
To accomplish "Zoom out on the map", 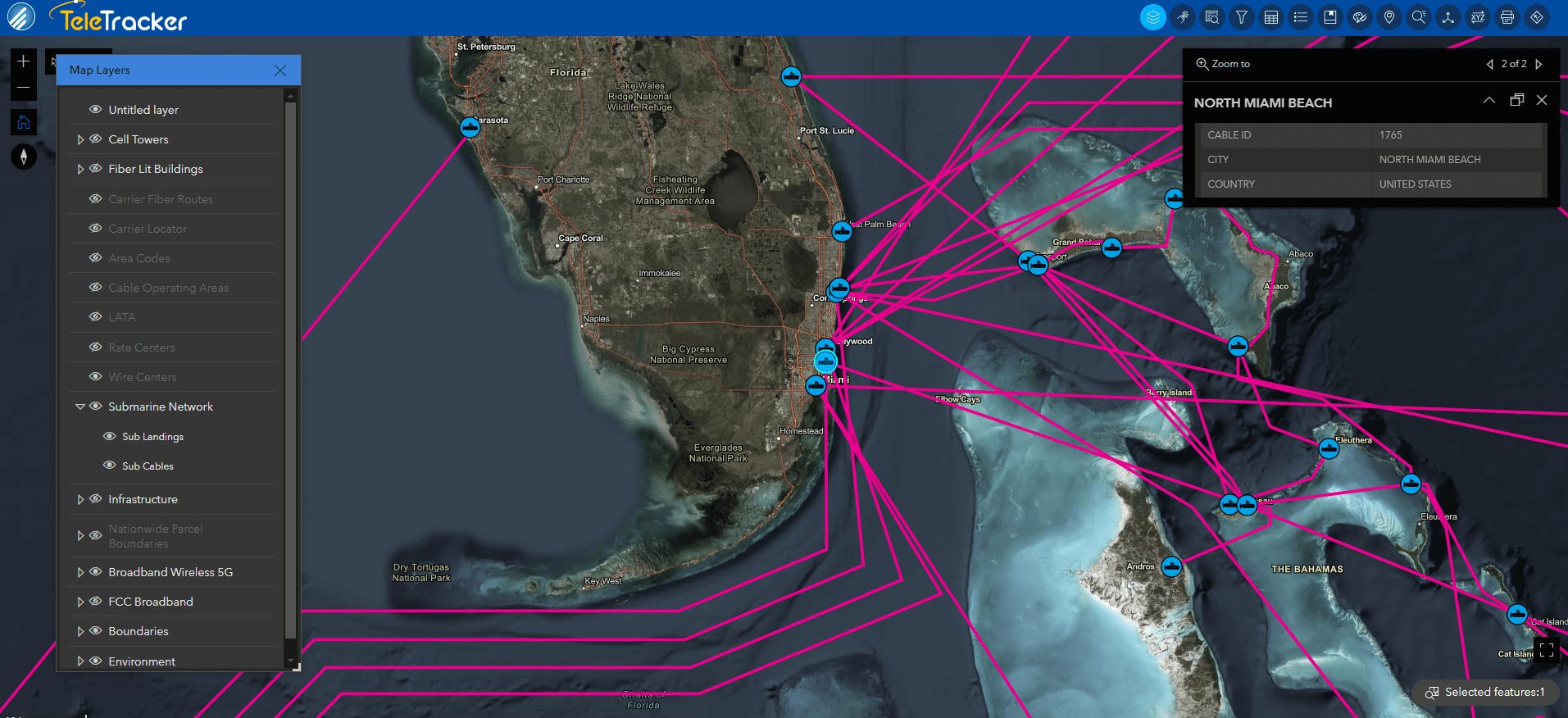I will coord(23,88).
